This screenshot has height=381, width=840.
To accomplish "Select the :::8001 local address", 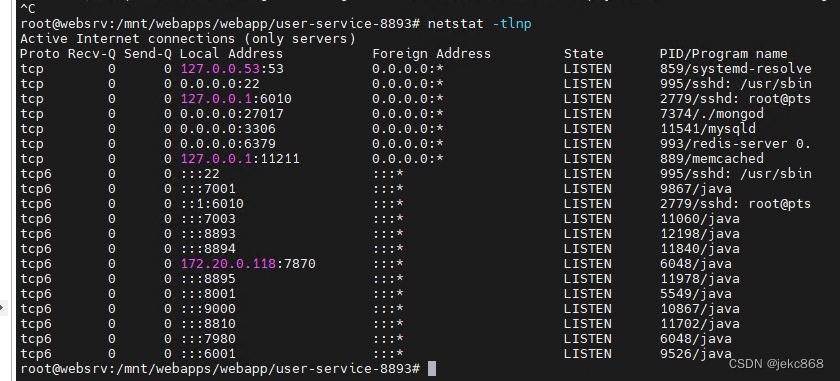I will click(208, 294).
